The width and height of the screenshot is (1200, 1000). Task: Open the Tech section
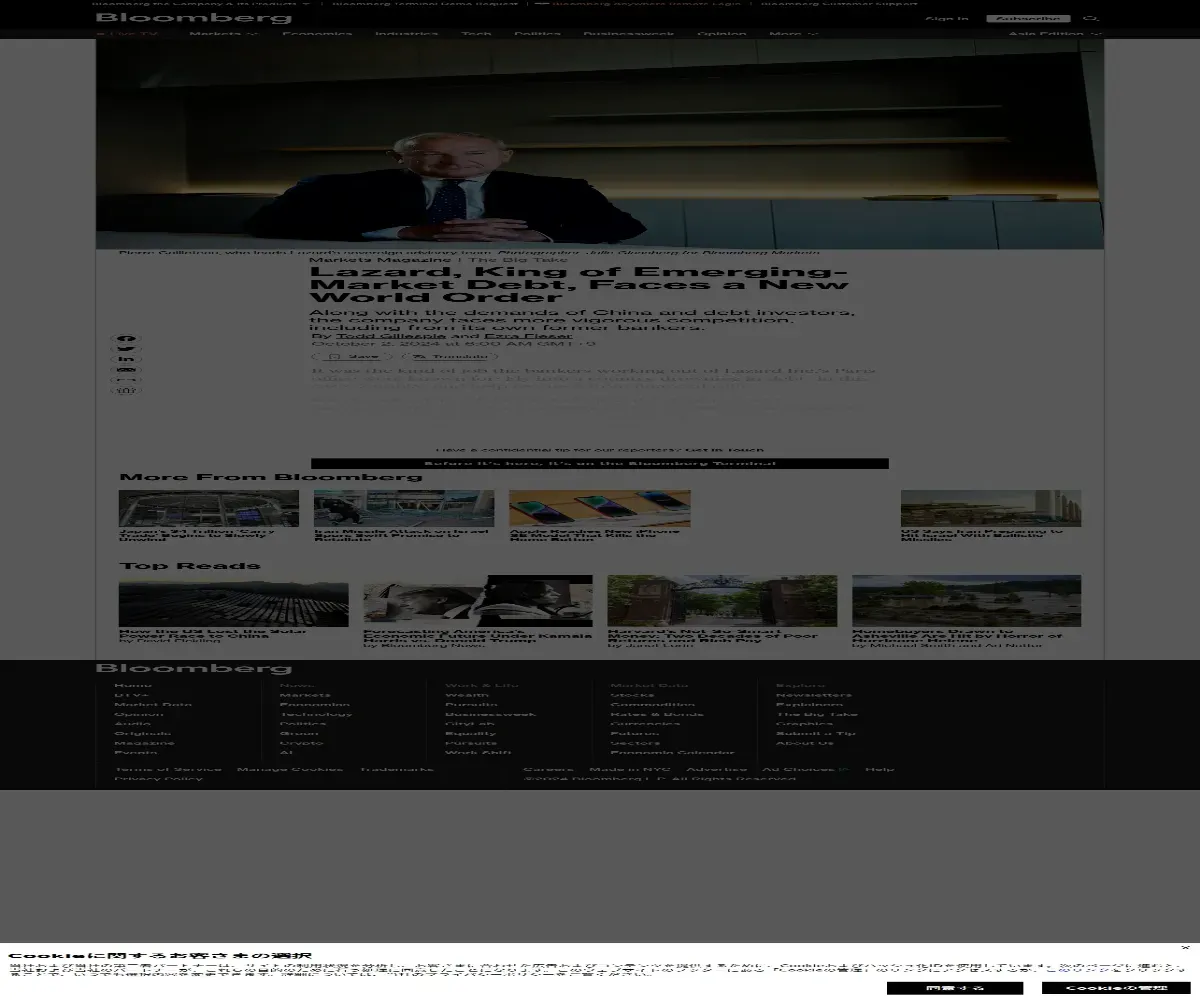(x=476, y=34)
